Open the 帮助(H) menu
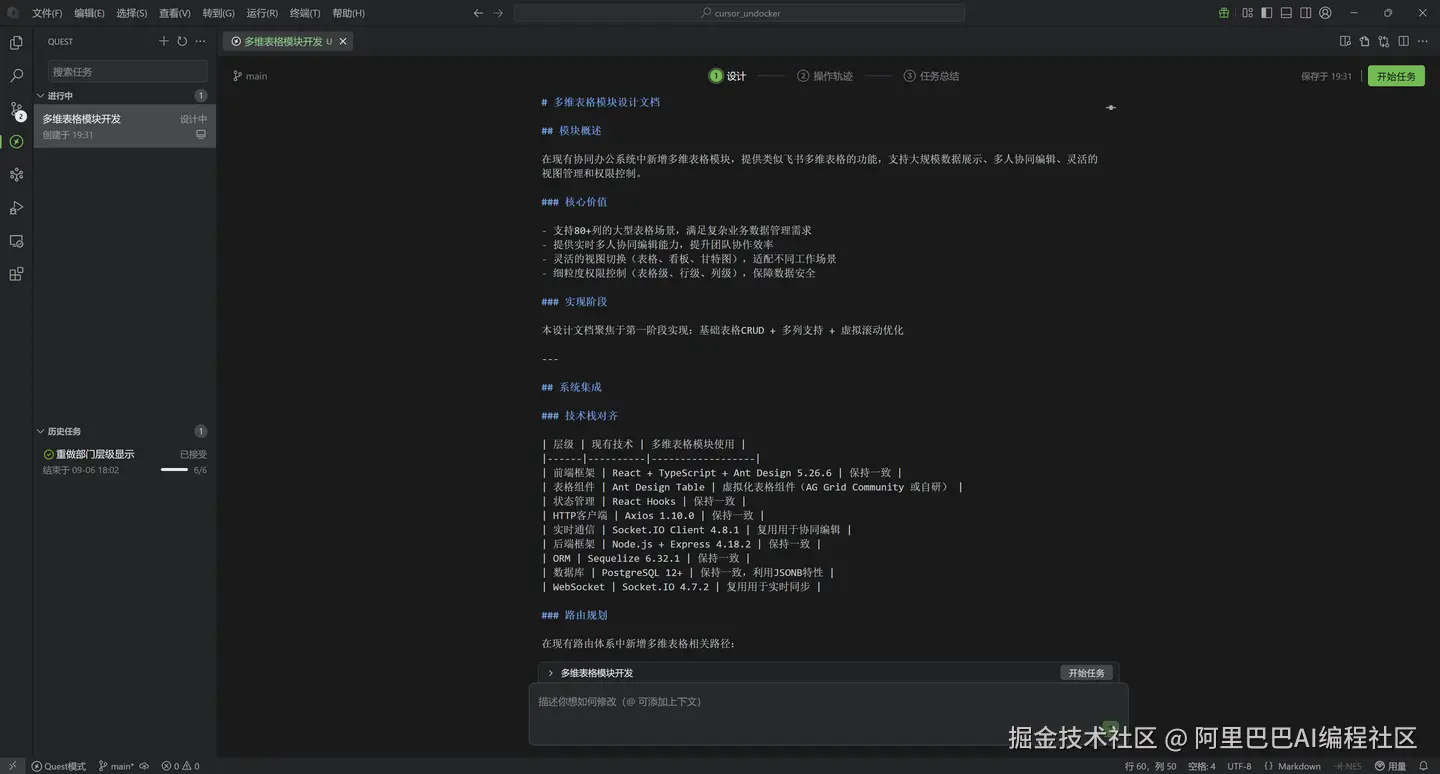This screenshot has width=1440, height=774. pos(348,13)
